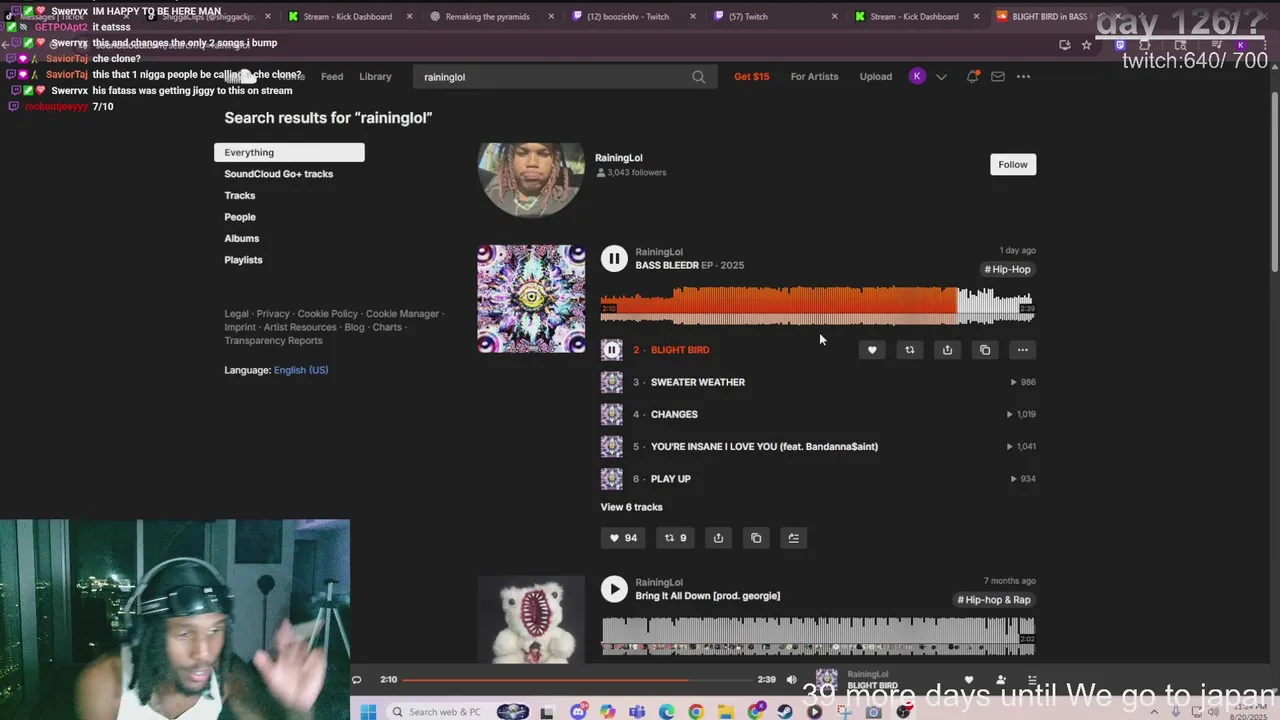Filter results by Playlists
This screenshot has height=720, width=1280.
click(x=243, y=260)
